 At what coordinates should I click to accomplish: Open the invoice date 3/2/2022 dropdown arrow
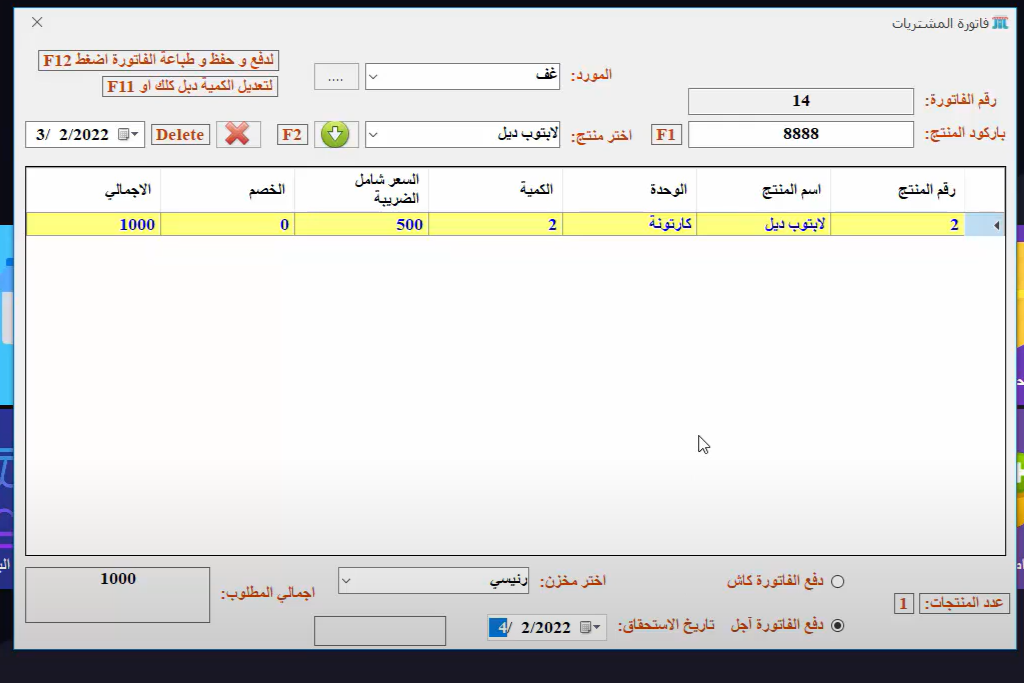(135, 135)
